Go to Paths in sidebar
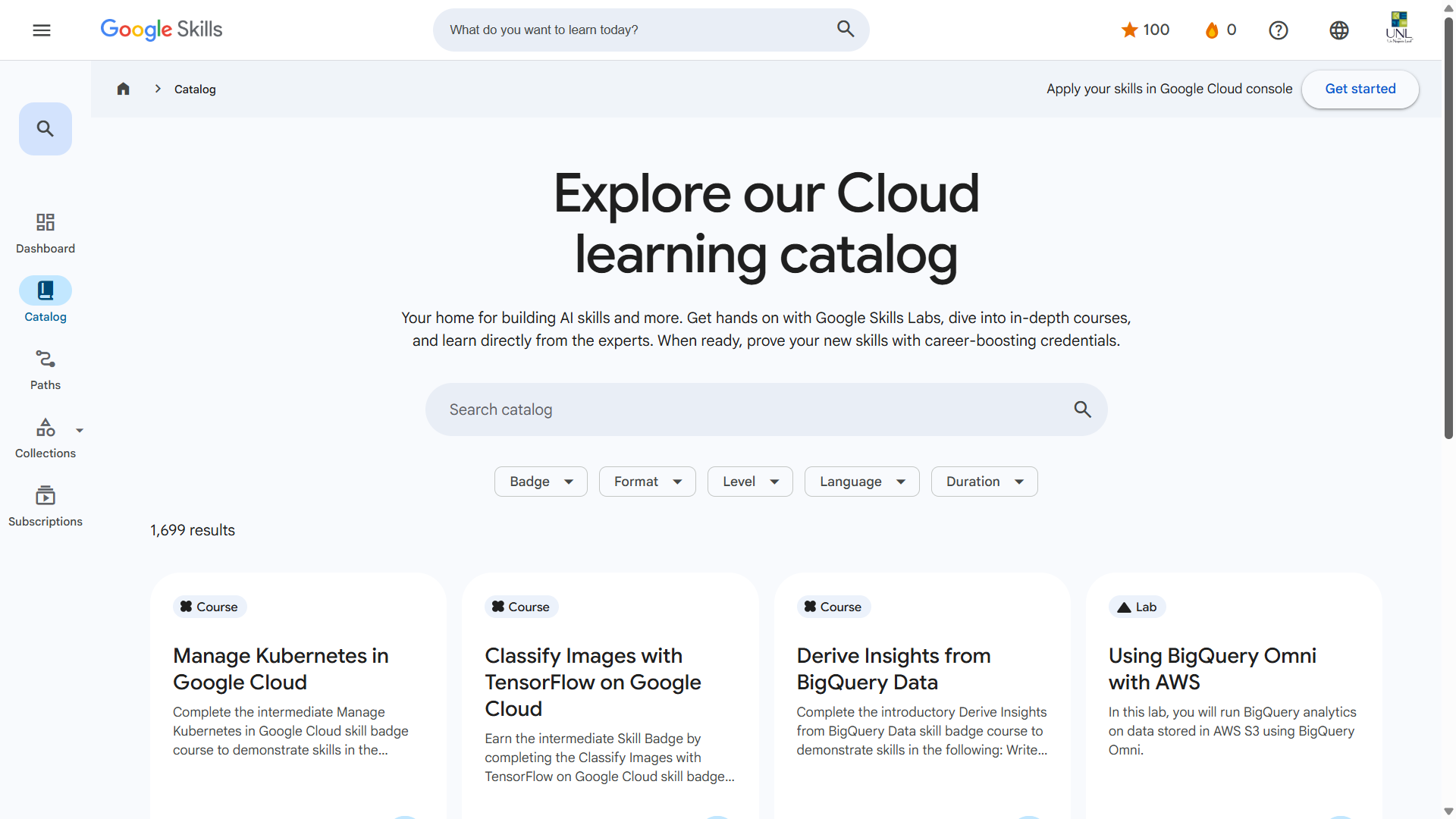Viewport: 1456px width, 819px height. [x=45, y=369]
